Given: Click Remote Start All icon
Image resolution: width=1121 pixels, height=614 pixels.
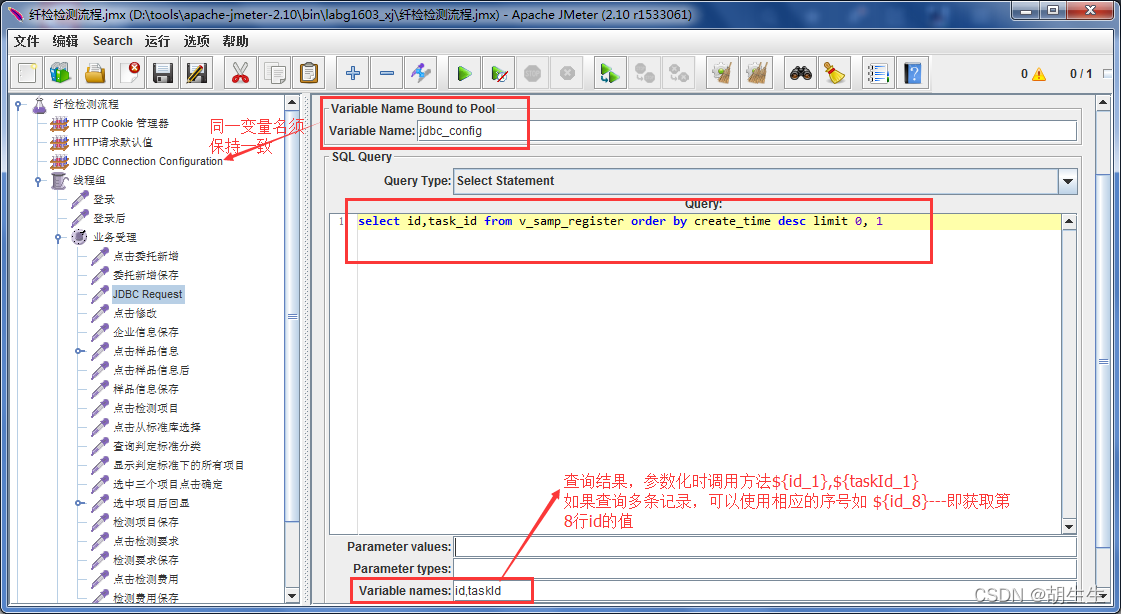Looking at the screenshot, I should [610, 73].
